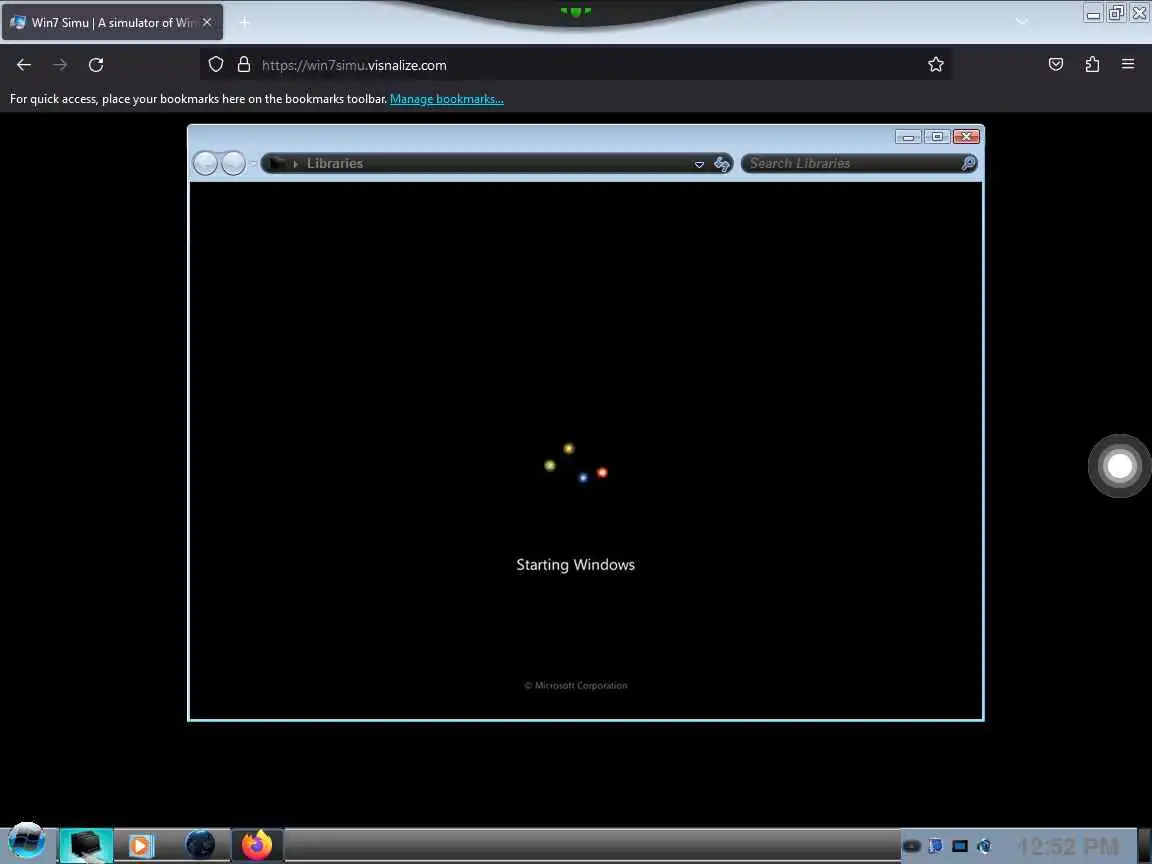Image resolution: width=1152 pixels, height=864 pixels.
Task: Open the dark globe taskbar icon
Action: click(x=200, y=845)
